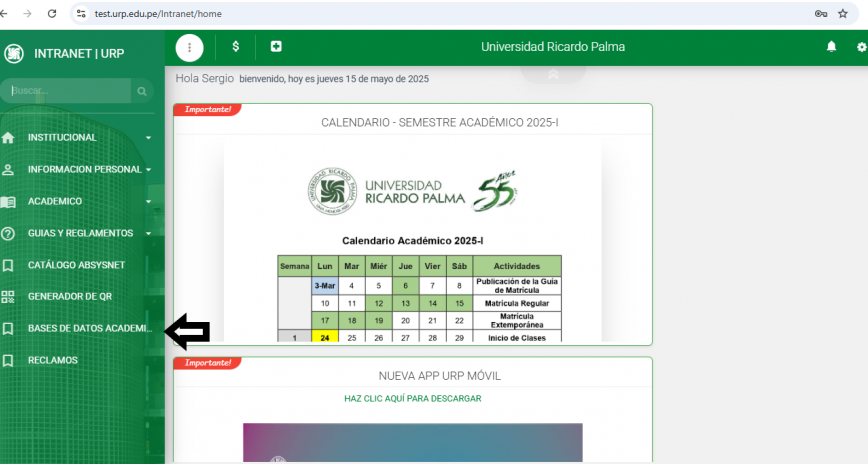Click the Reclamos bookmark icon
This screenshot has width=868, height=464.
(x=8, y=360)
